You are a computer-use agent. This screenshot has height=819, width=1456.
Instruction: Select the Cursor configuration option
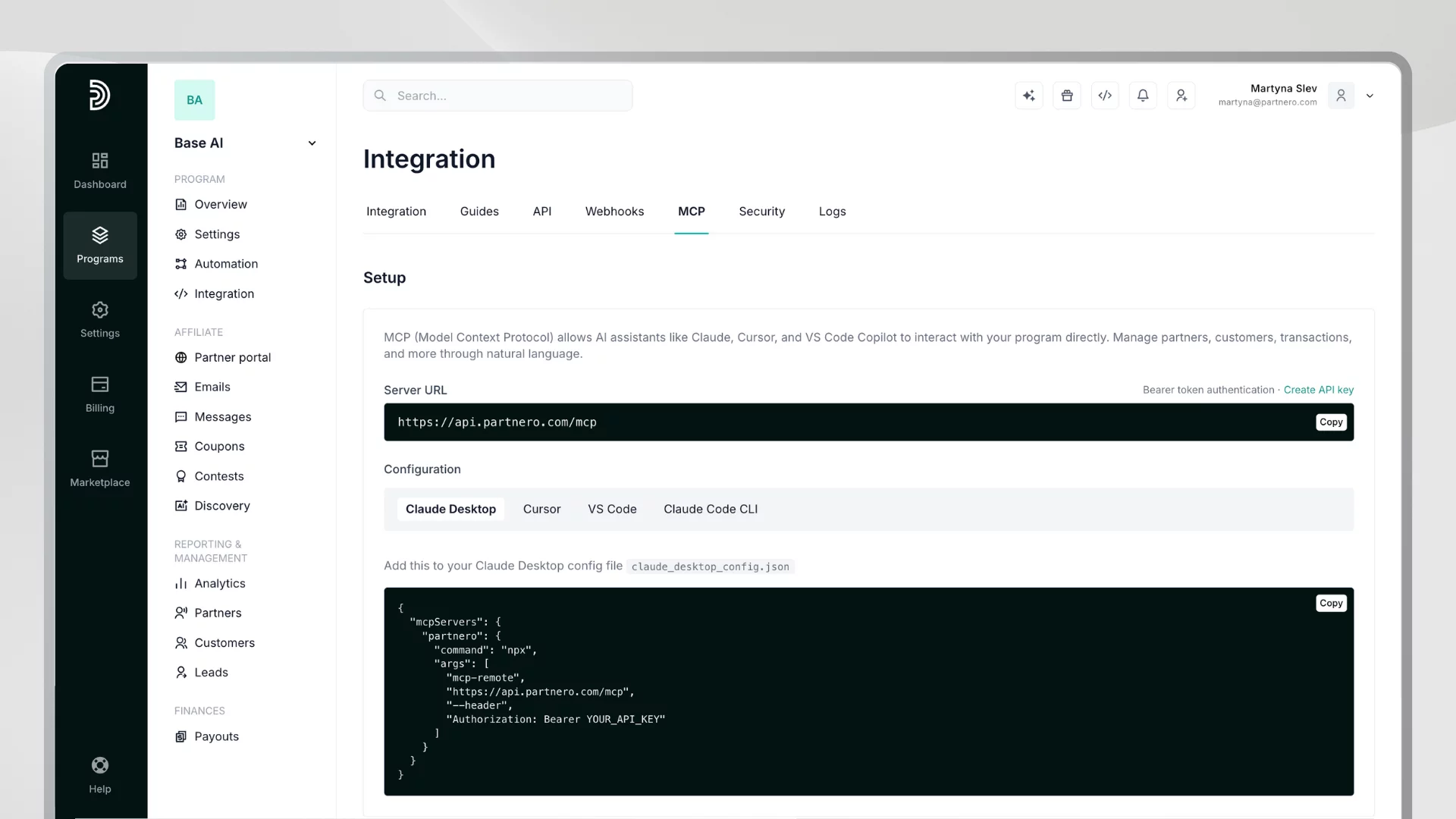(x=541, y=509)
